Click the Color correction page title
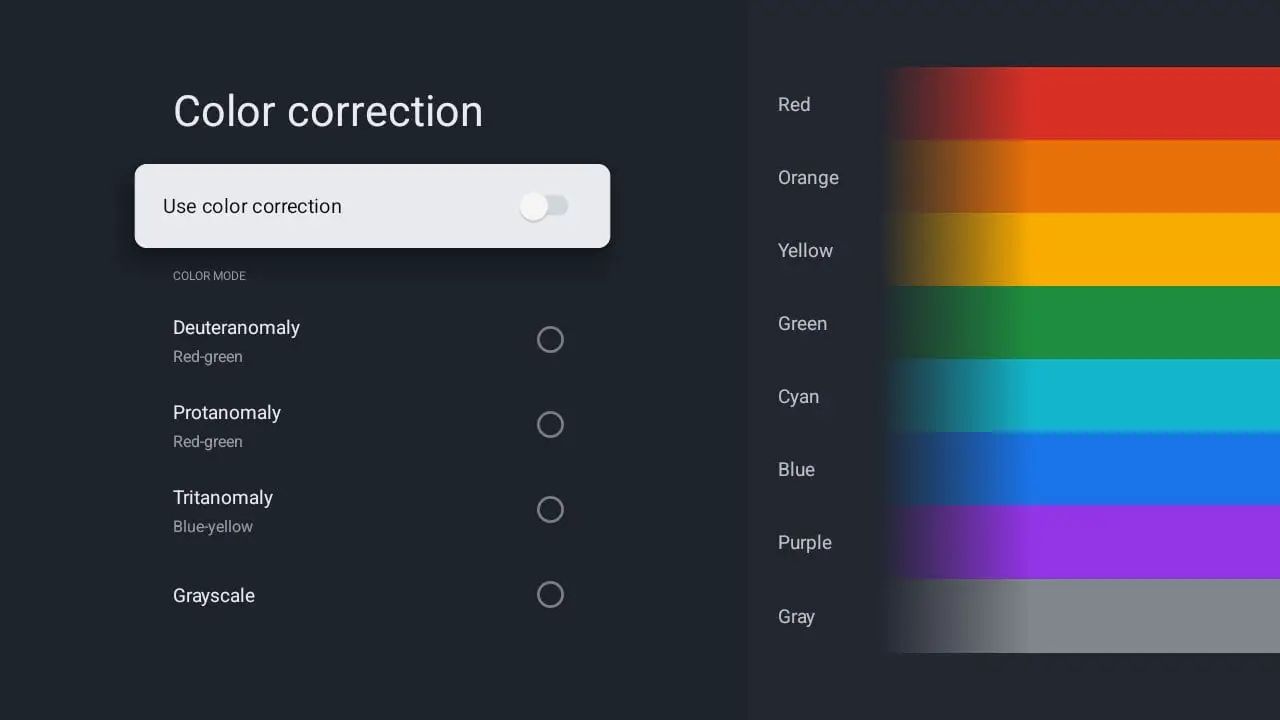The image size is (1280, 720). (328, 111)
